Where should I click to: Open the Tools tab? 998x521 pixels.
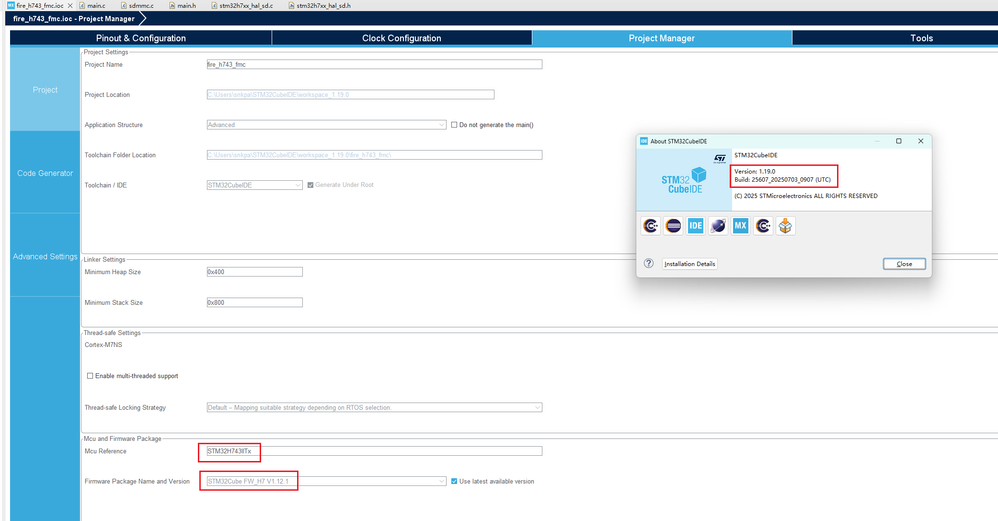(x=921, y=38)
